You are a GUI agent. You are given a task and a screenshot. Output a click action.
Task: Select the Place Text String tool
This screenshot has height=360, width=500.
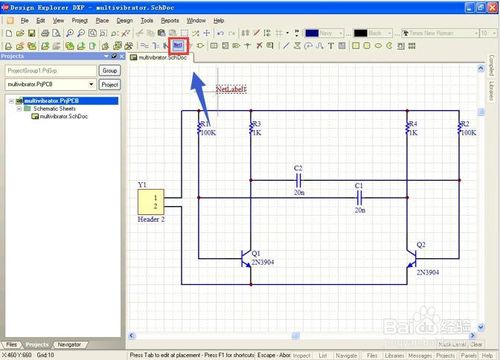(x=330, y=46)
